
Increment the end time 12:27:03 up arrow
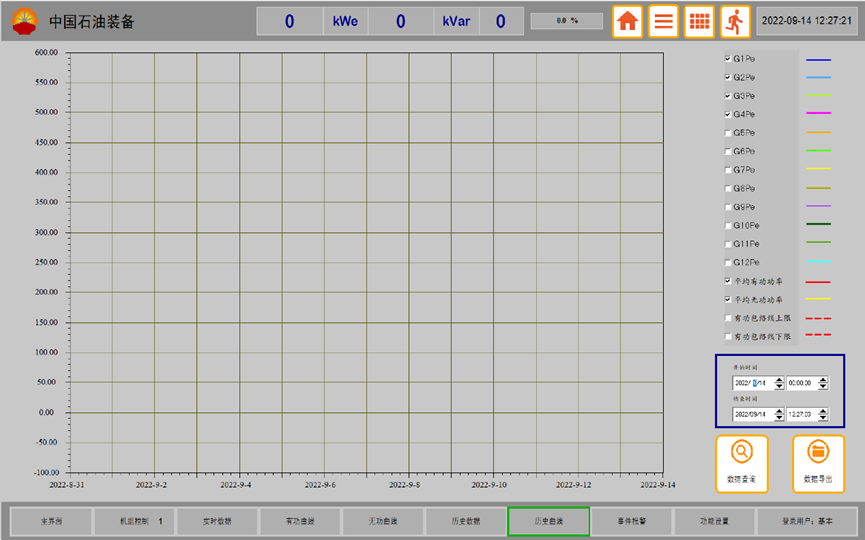click(x=823, y=411)
